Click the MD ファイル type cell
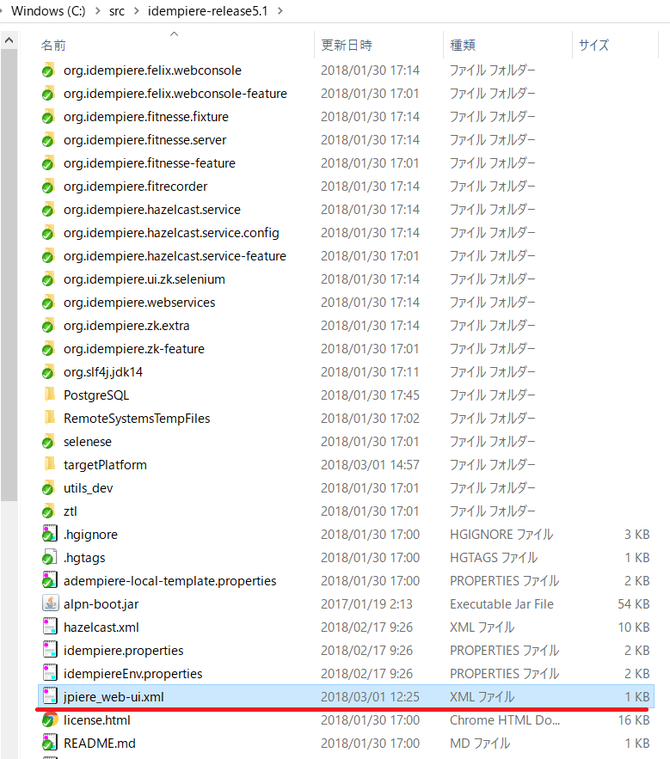The image size is (670, 759). pyautogui.click(x=480, y=744)
